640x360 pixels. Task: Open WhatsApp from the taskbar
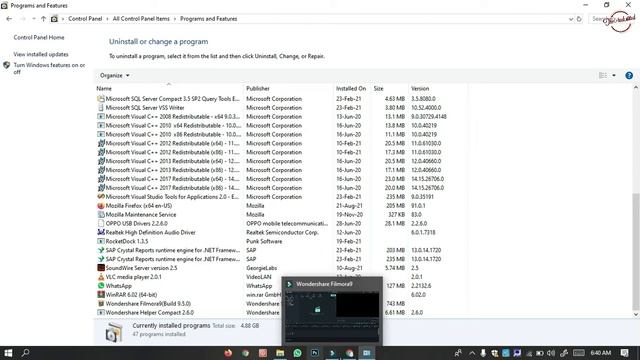(298, 353)
